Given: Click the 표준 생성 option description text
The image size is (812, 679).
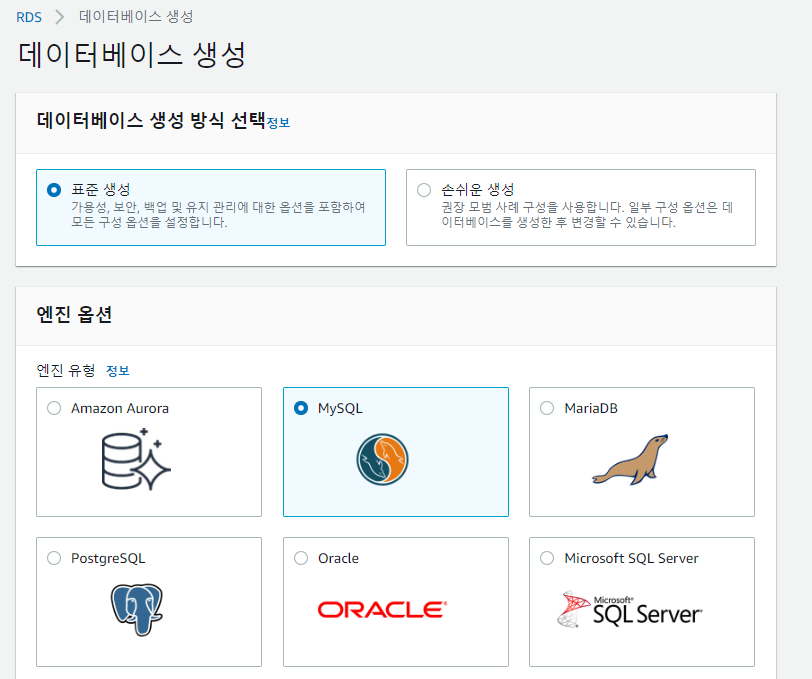Looking at the screenshot, I should (218, 215).
